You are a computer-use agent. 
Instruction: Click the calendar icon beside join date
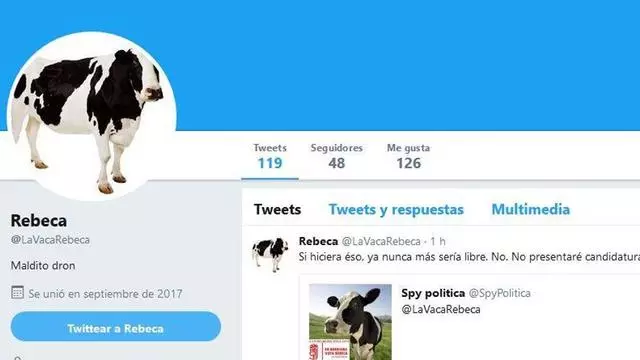17,293
